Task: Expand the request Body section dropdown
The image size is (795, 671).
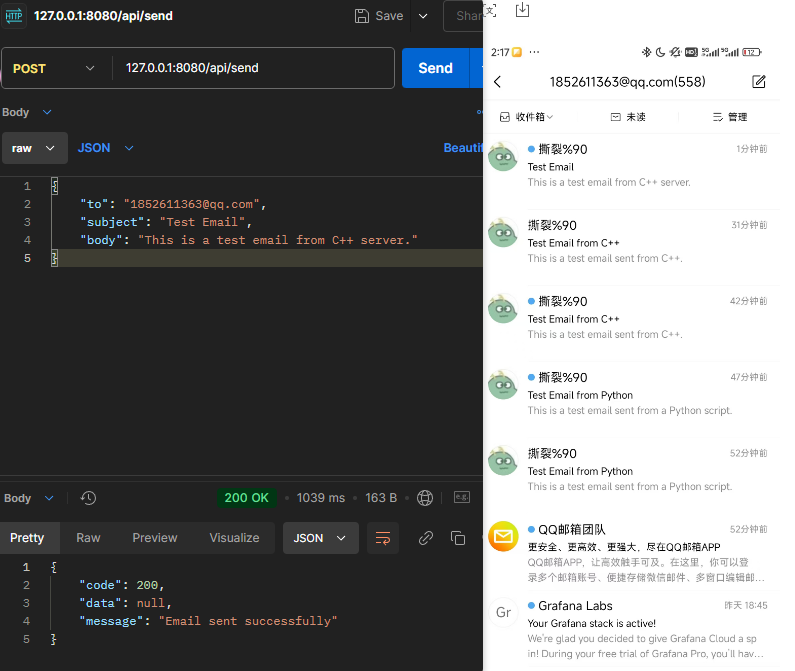Action: [47, 112]
